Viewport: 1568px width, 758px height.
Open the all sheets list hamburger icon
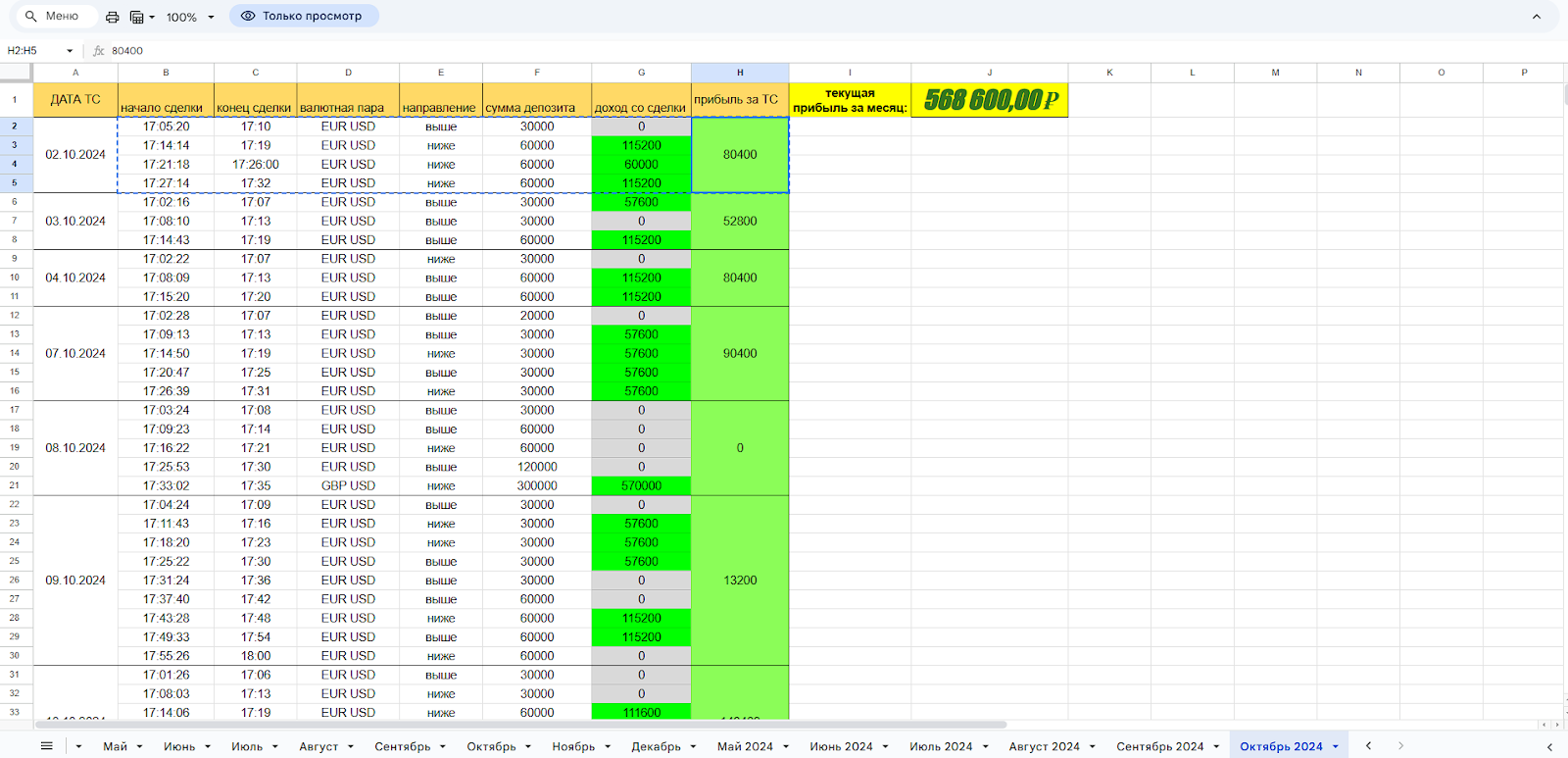pos(46,746)
